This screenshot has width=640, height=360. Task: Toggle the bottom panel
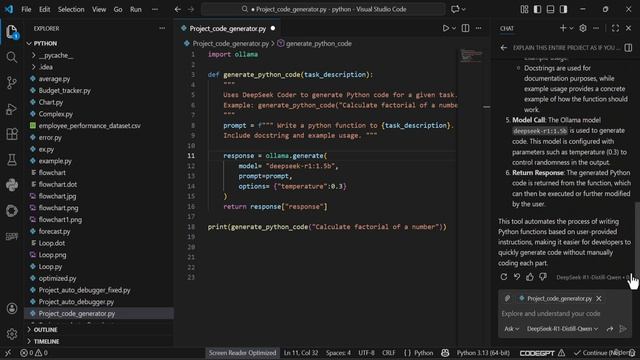point(551,9)
